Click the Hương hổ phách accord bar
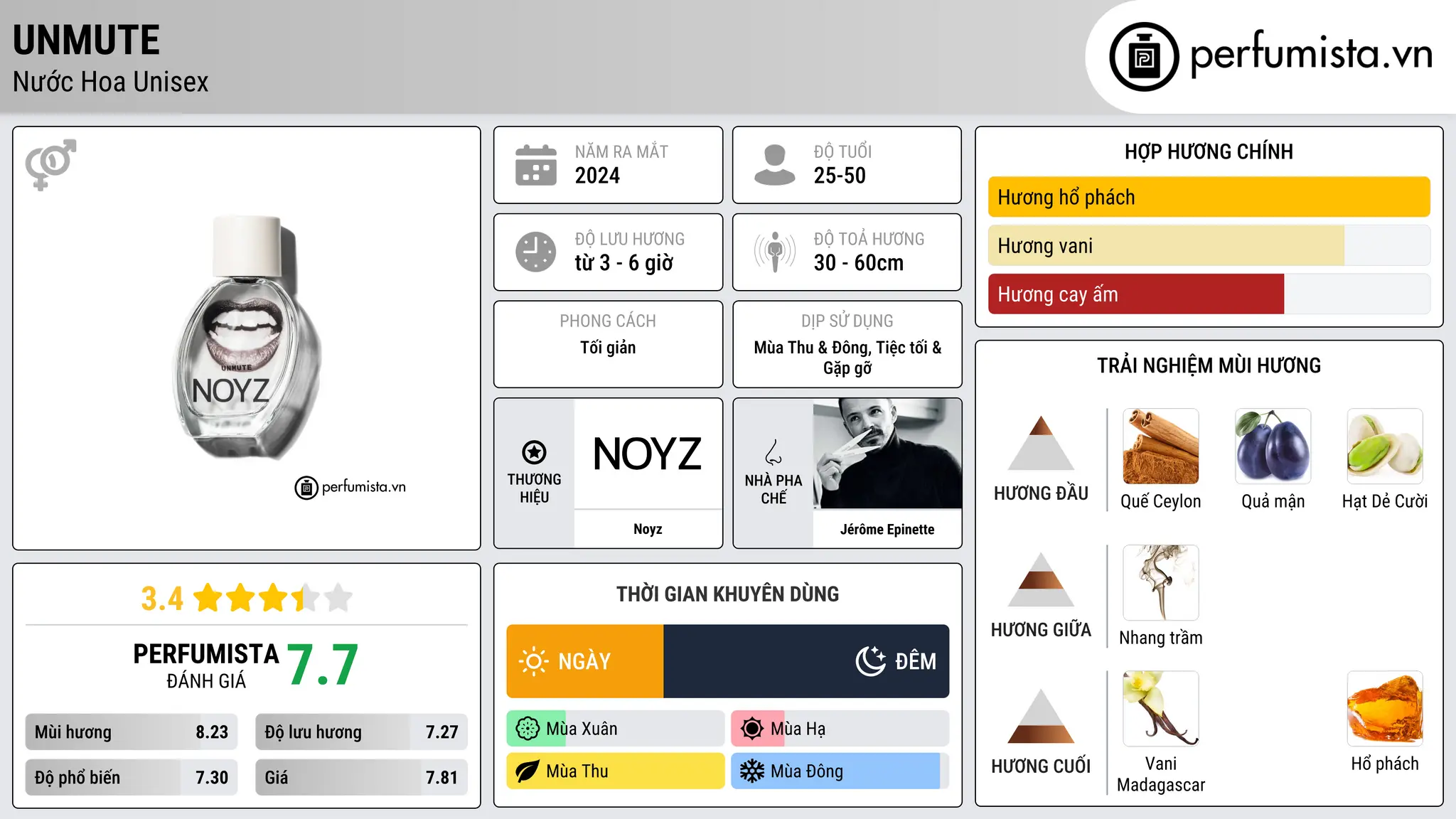Screen dimensions: 1456x819 click(1209, 197)
